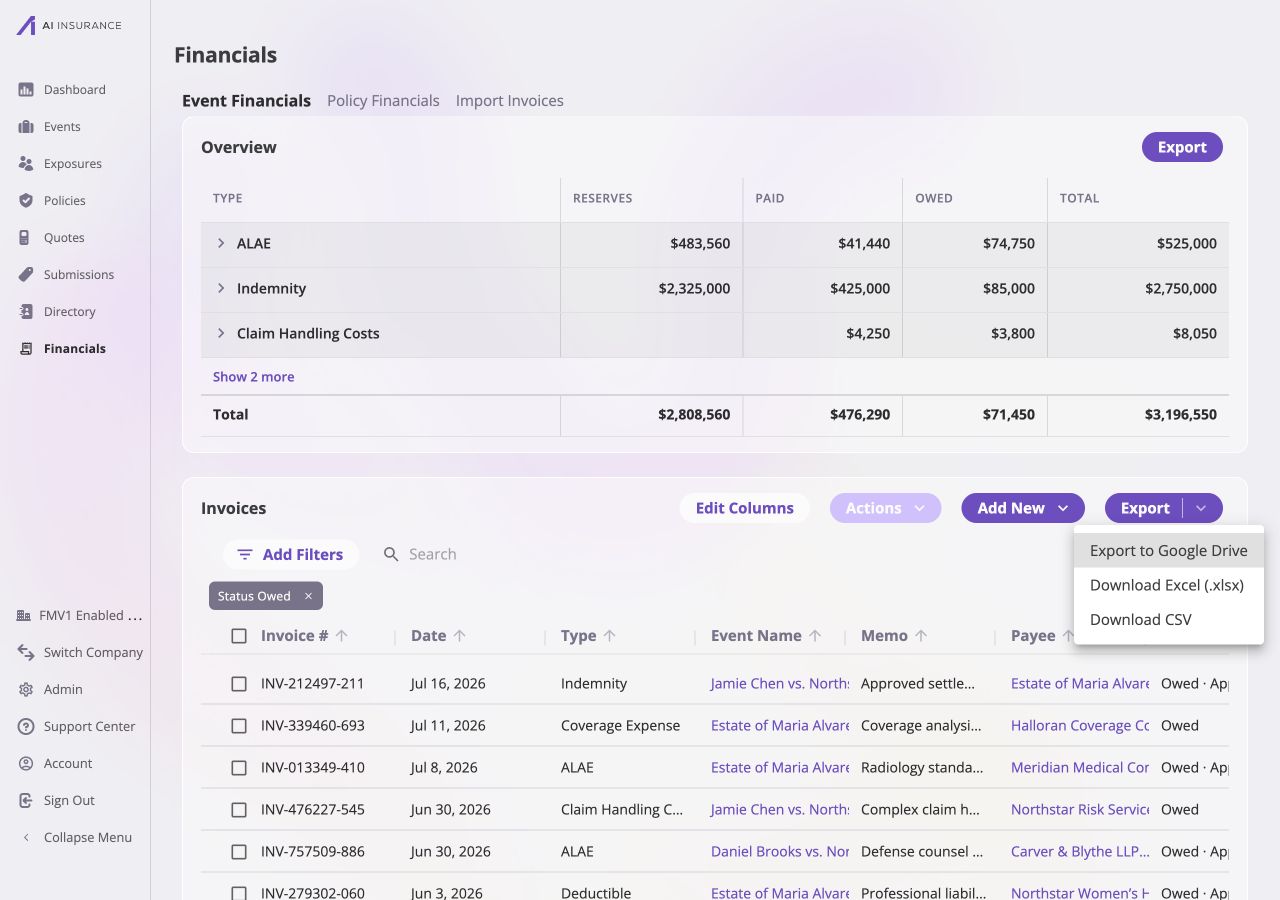Check the box for INV-339460-693
Image resolution: width=1280 pixels, height=900 pixels.
coord(239,726)
